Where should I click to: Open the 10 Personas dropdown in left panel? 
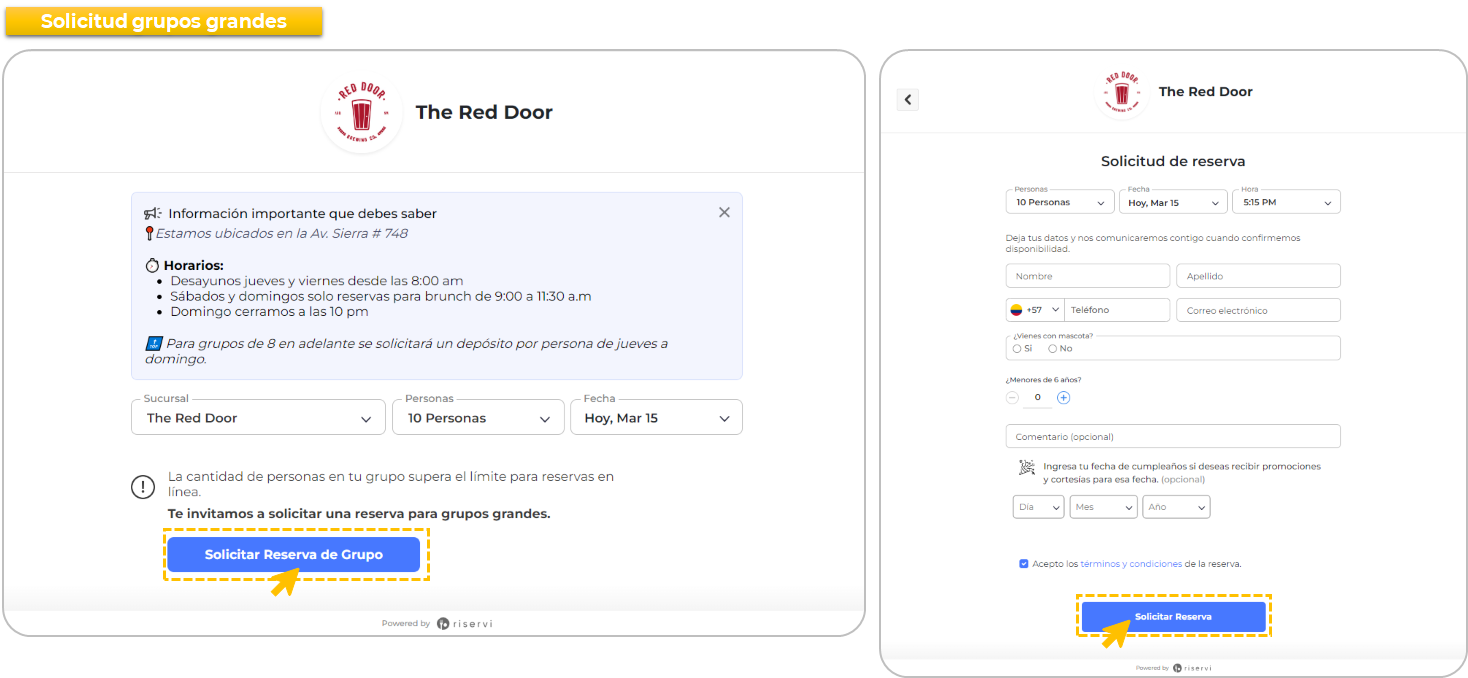(x=478, y=418)
